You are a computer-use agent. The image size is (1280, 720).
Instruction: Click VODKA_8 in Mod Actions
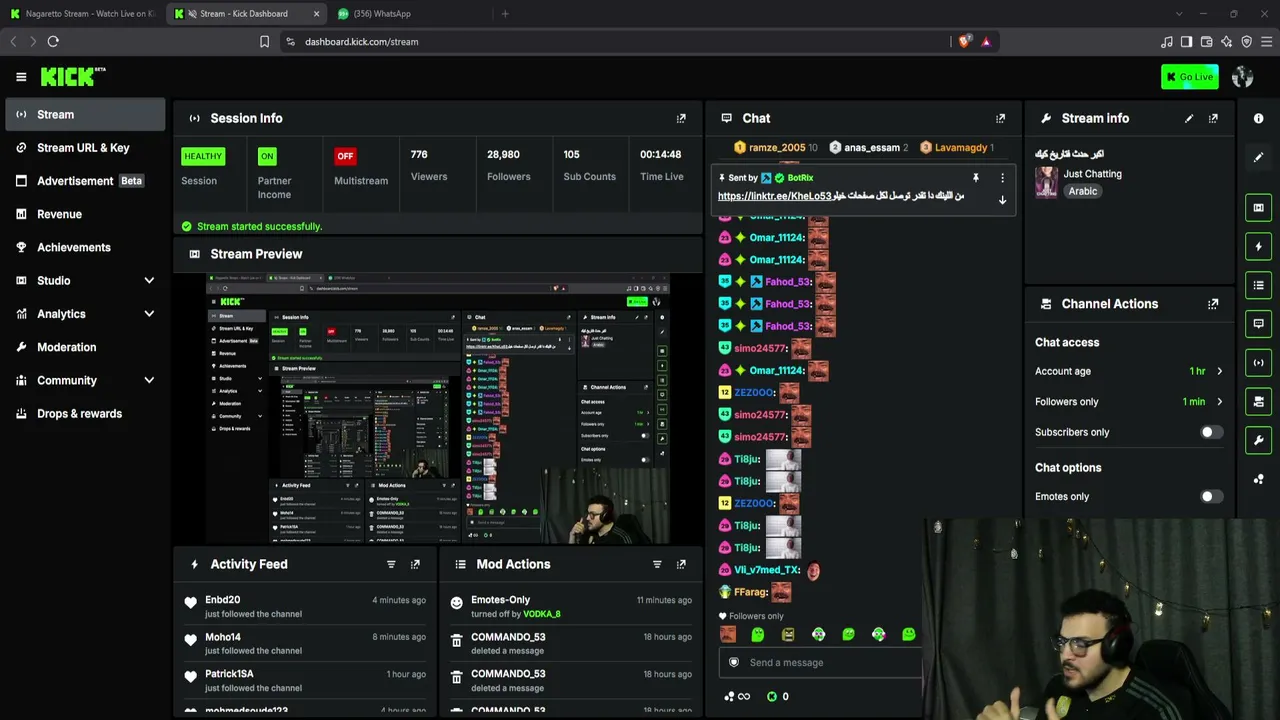pos(542,614)
